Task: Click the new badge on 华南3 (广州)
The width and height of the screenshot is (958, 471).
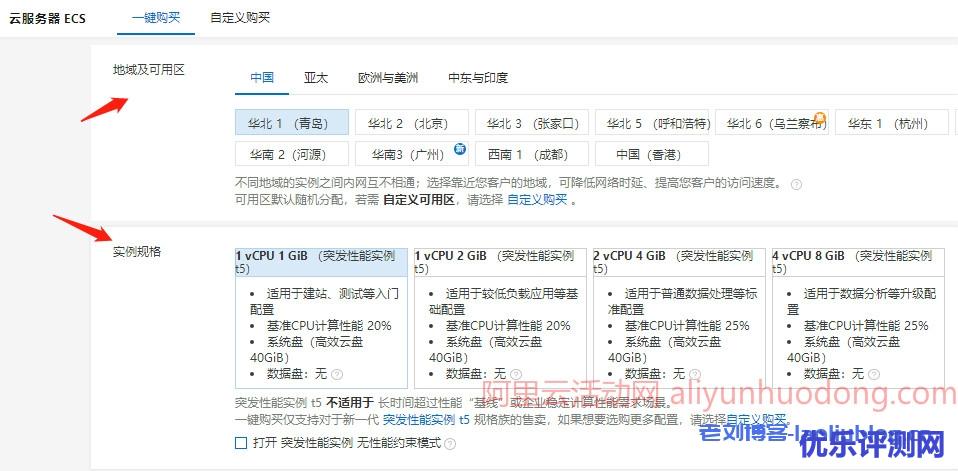Action: coord(460,148)
